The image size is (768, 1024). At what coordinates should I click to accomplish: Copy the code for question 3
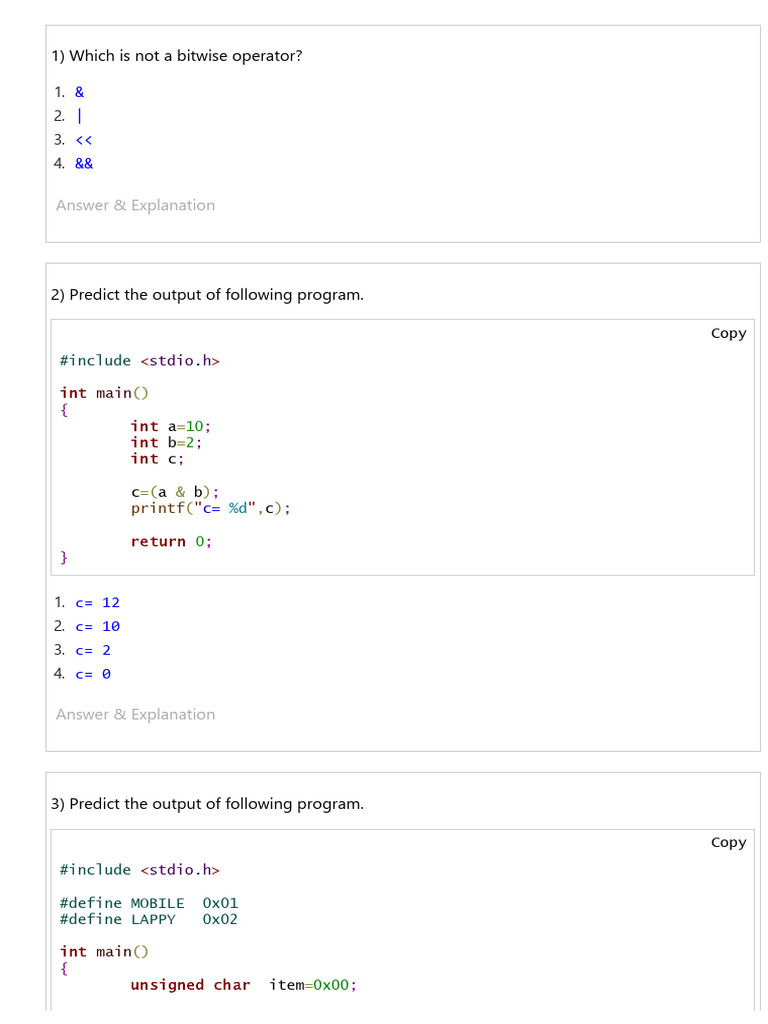[728, 842]
